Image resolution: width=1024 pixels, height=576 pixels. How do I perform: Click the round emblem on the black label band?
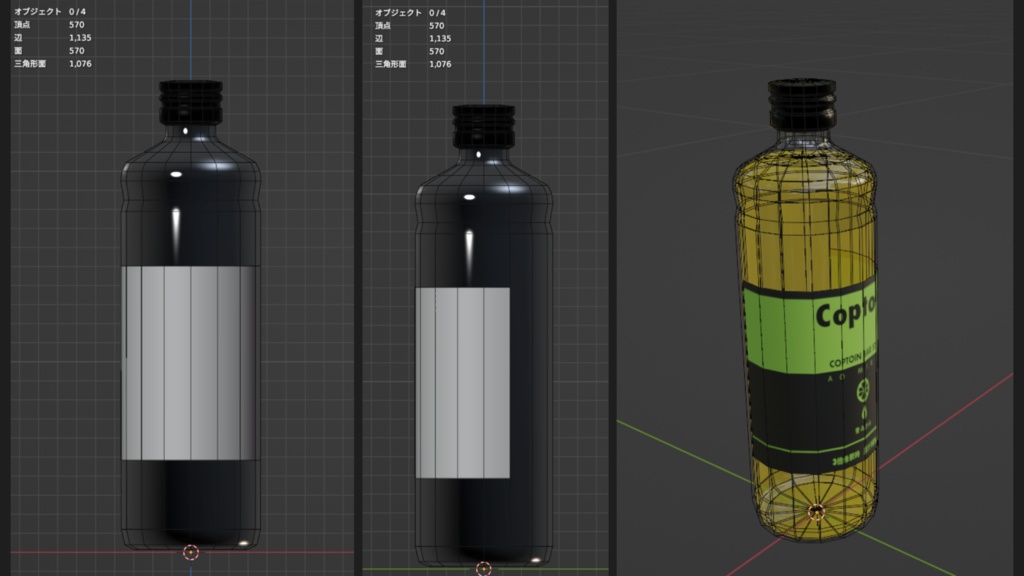(x=863, y=391)
